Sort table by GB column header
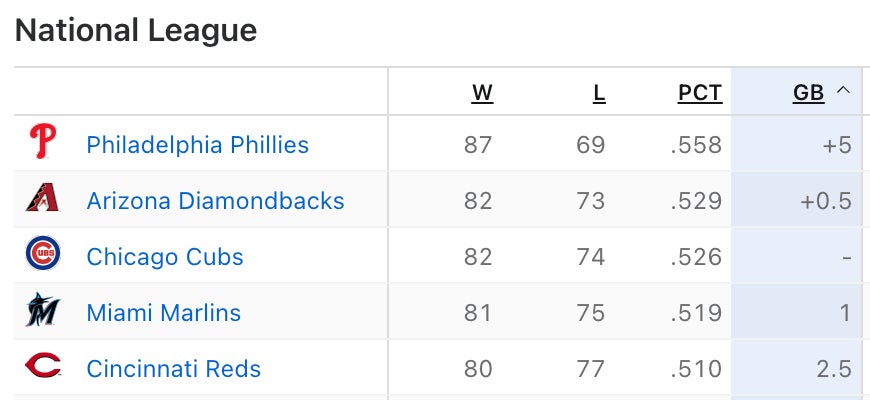The width and height of the screenshot is (870, 400). (808, 93)
